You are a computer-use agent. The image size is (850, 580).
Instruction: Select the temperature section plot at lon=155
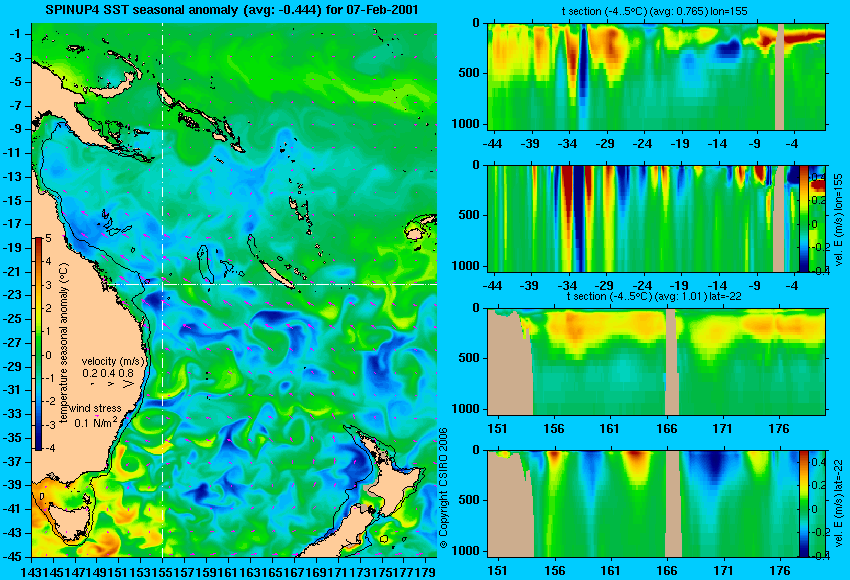pos(656,76)
